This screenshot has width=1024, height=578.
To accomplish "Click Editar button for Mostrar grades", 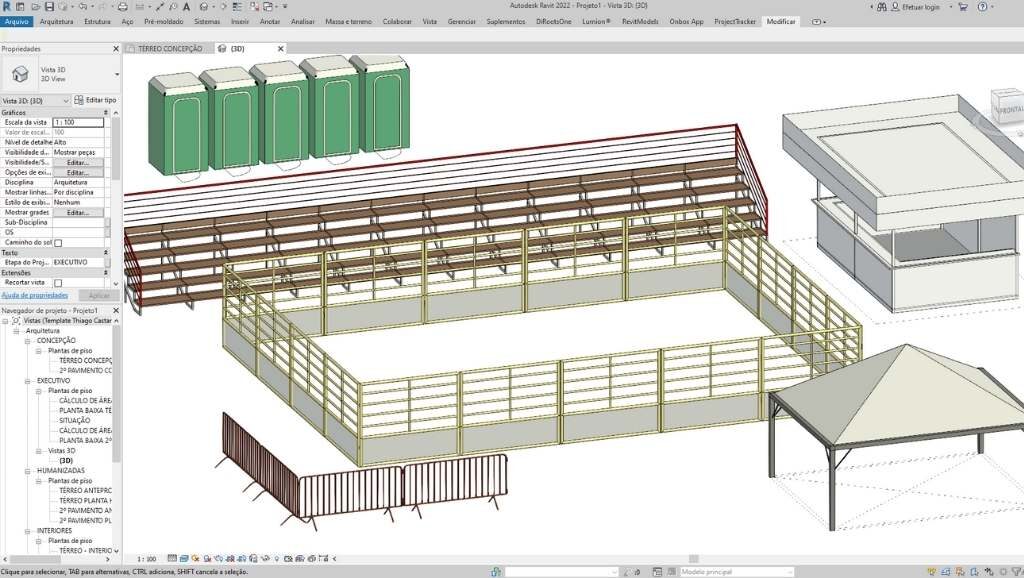I will [77, 212].
